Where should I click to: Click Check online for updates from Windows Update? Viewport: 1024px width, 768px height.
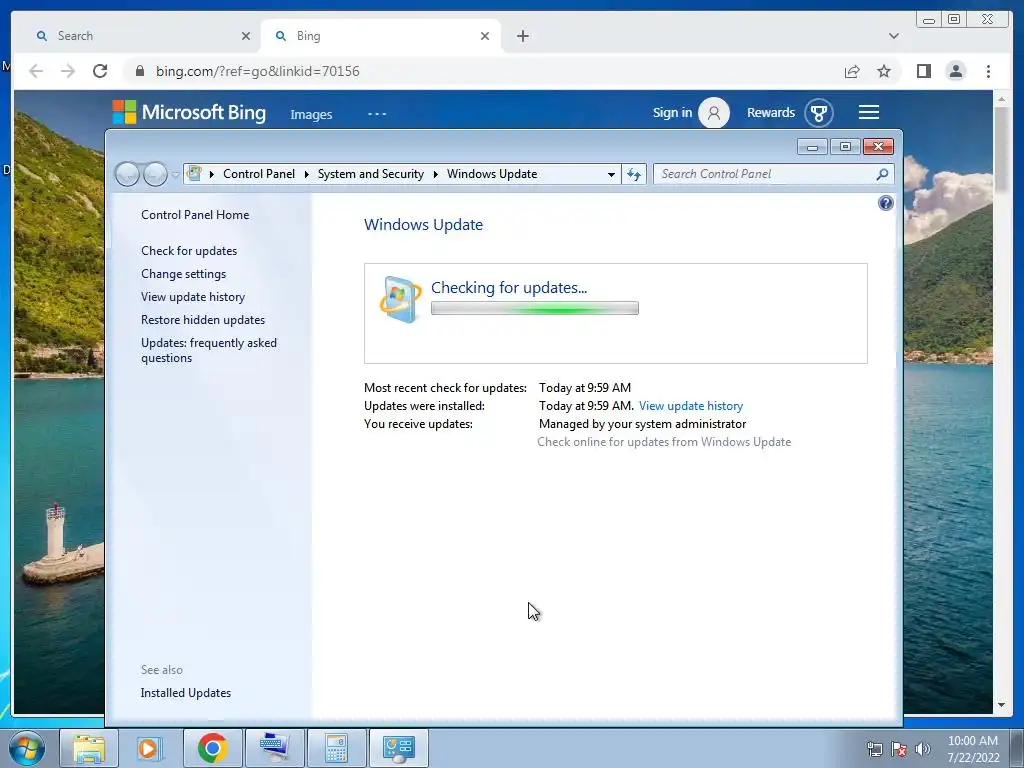[664, 442]
